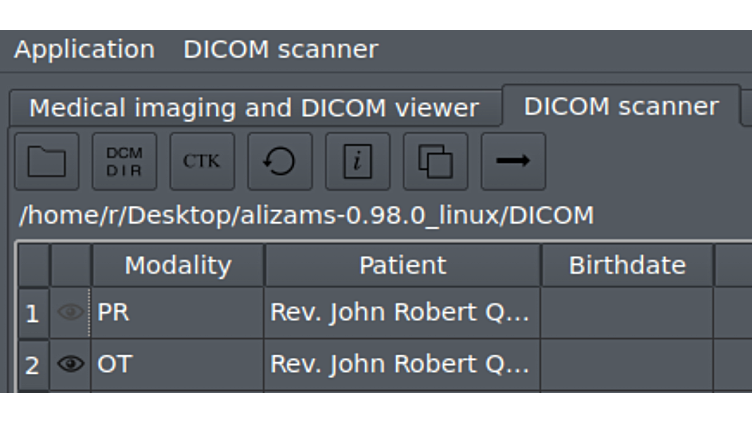
Task: Click the open folder icon
Action: point(46,161)
